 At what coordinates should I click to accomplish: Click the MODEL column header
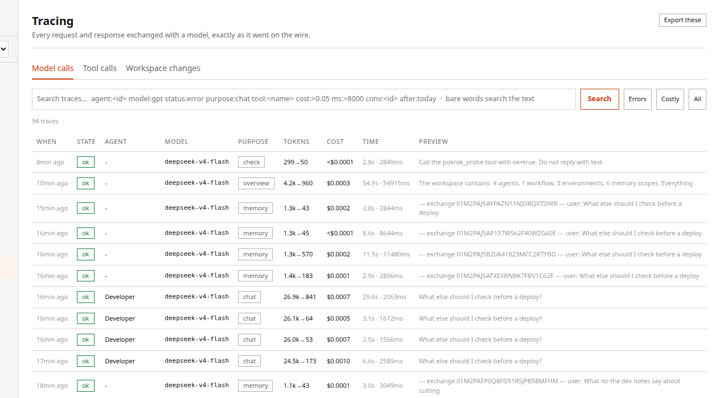pyautogui.click(x=176, y=141)
